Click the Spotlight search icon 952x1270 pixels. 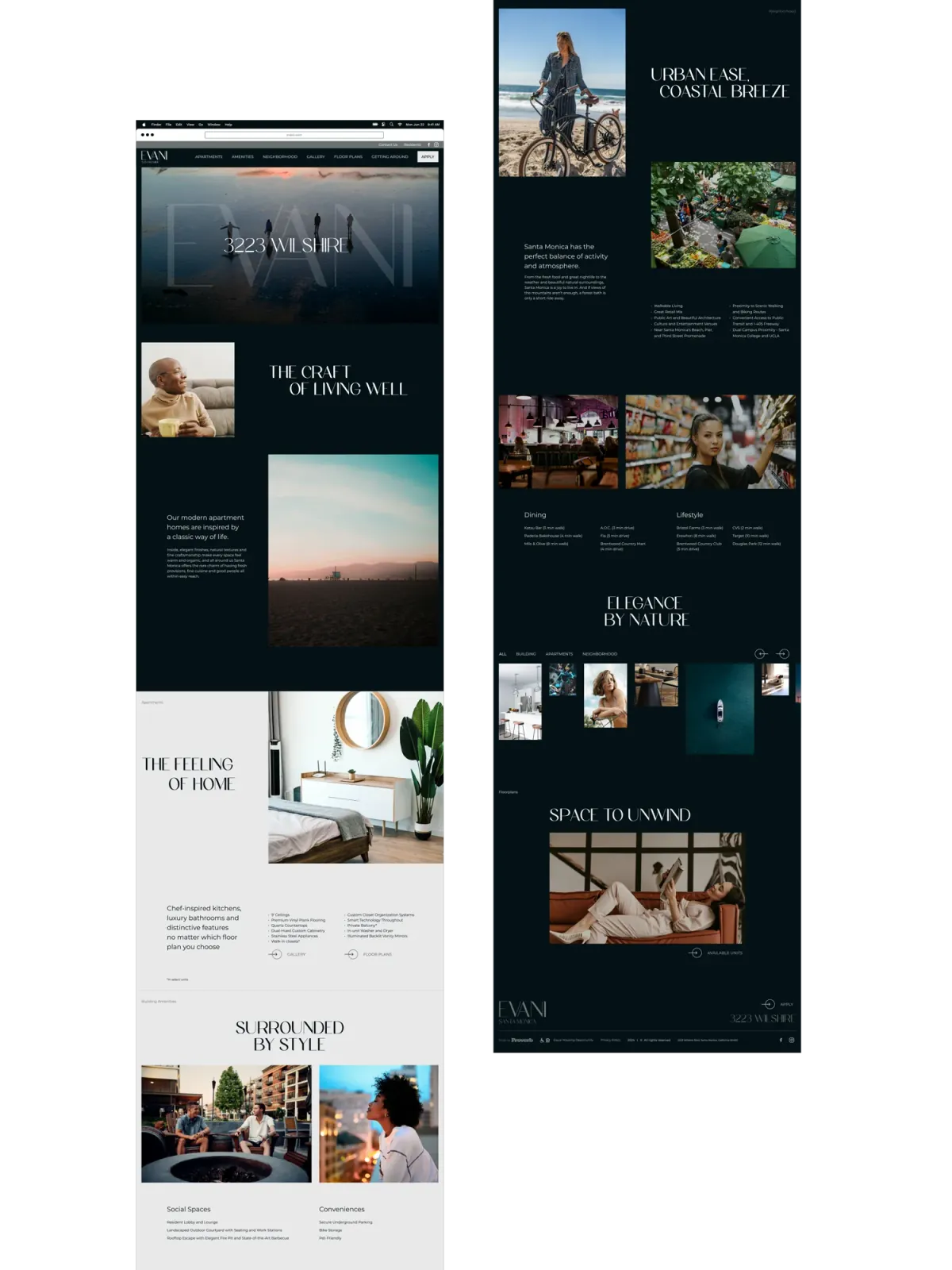tap(391, 125)
